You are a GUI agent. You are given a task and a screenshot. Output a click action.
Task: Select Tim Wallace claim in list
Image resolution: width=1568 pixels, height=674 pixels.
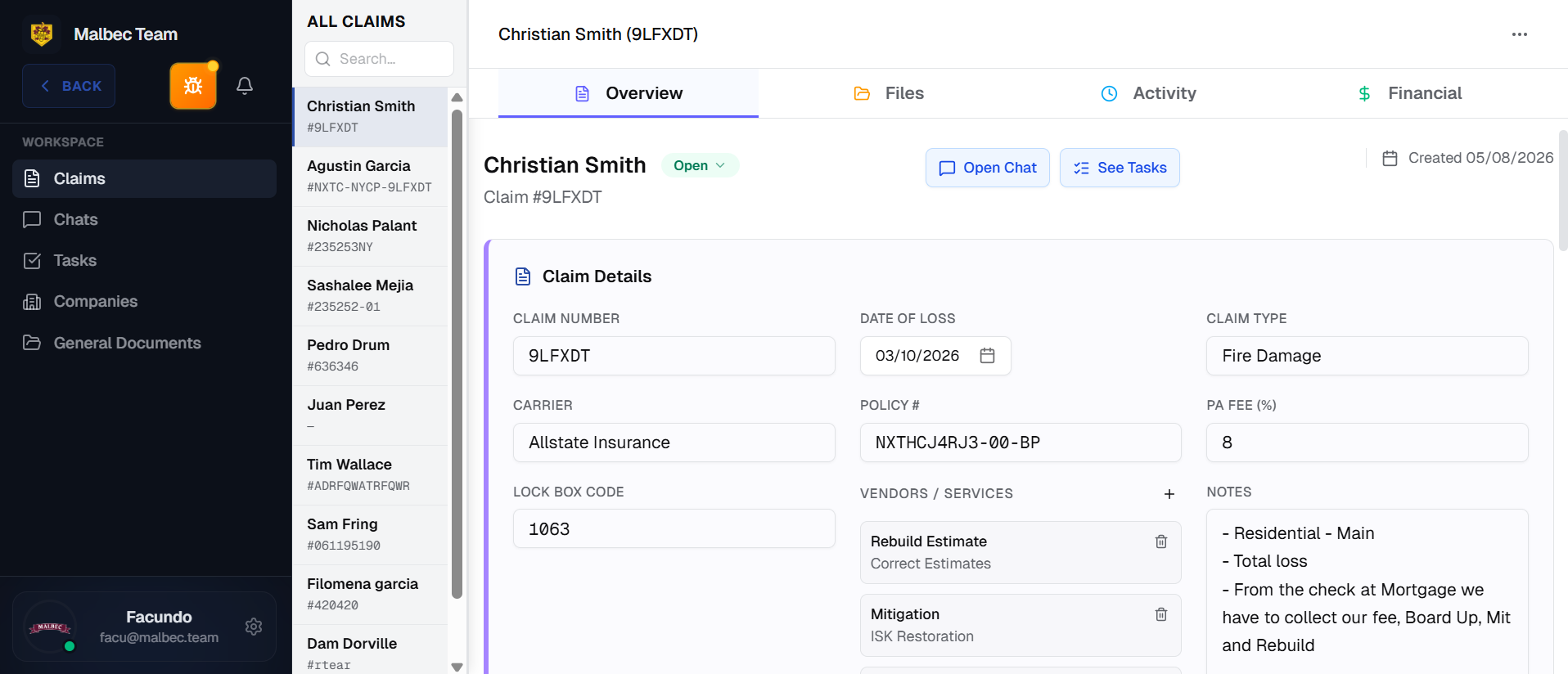click(x=371, y=475)
